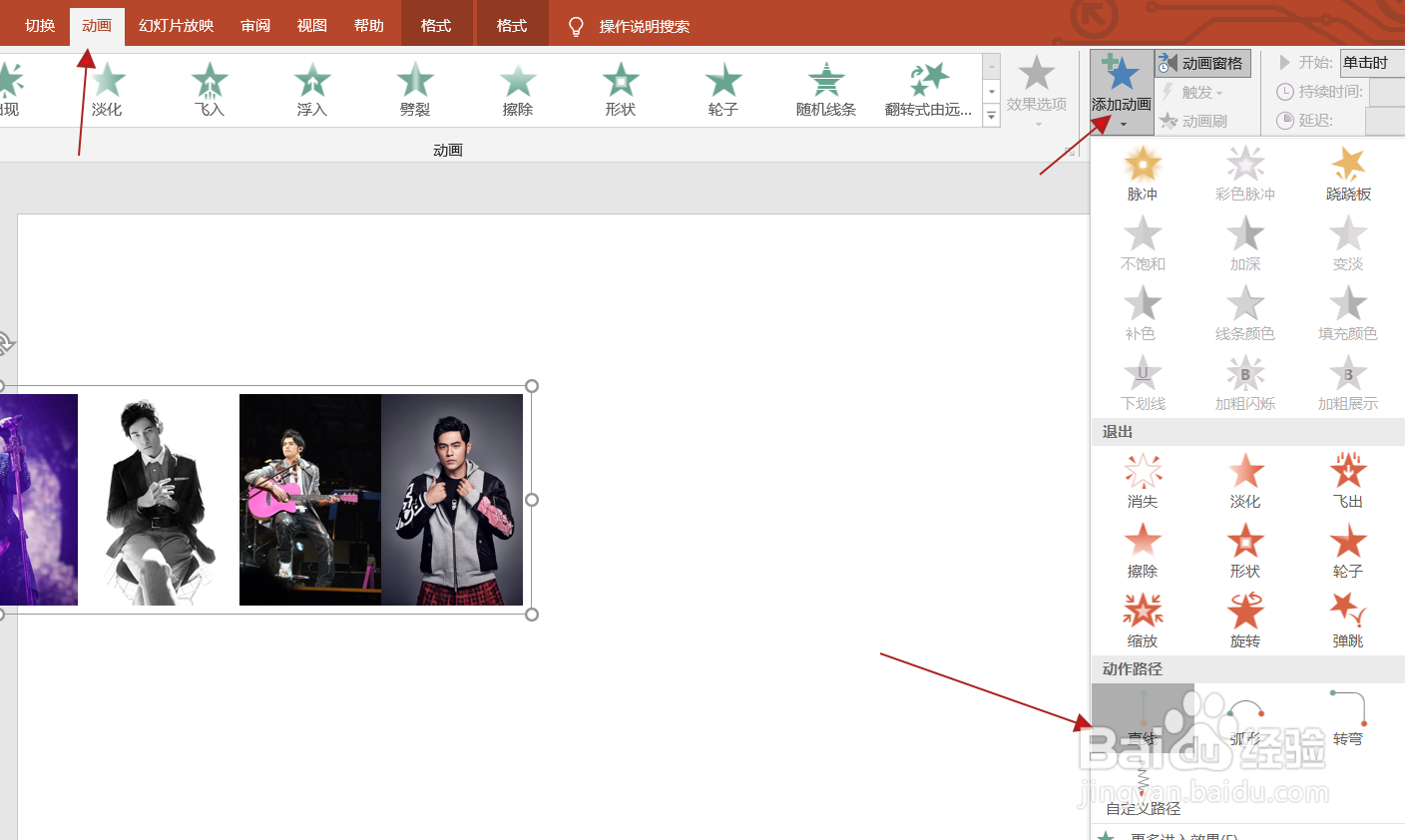Select the 加深 darken effect
The height and width of the screenshot is (840, 1405).
(x=1245, y=243)
